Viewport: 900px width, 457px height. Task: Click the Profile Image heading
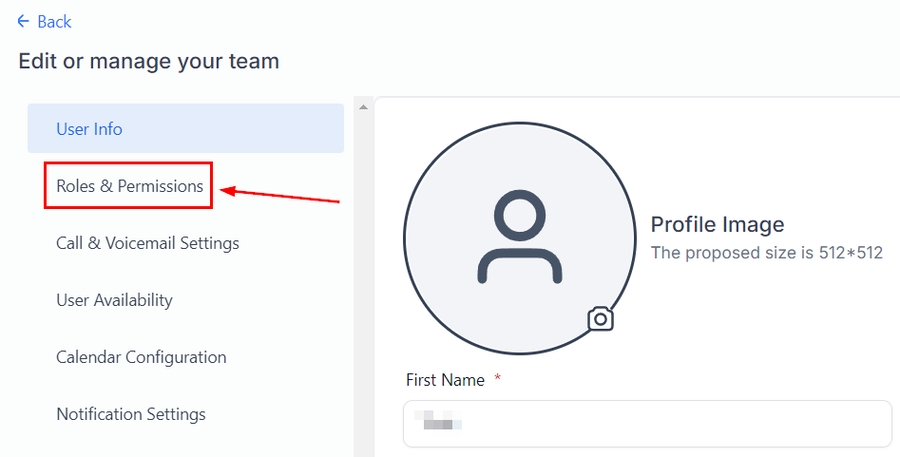click(717, 224)
